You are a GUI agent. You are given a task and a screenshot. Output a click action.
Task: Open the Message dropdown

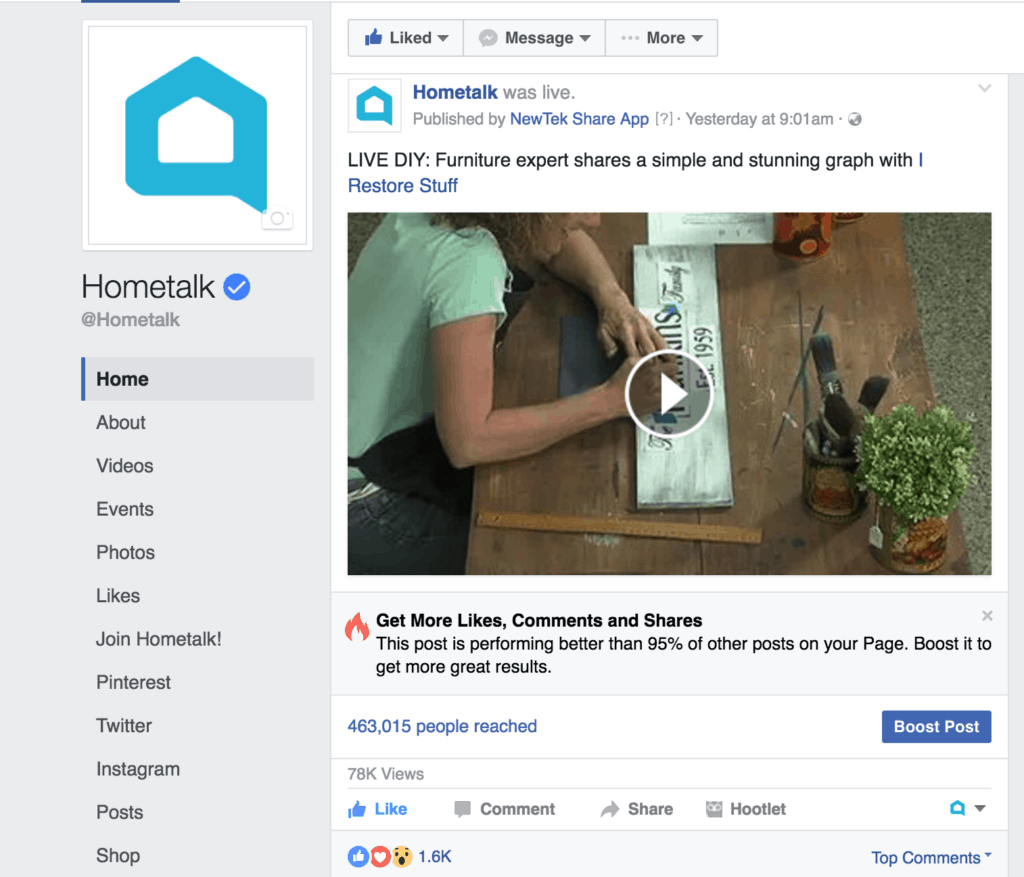point(534,38)
